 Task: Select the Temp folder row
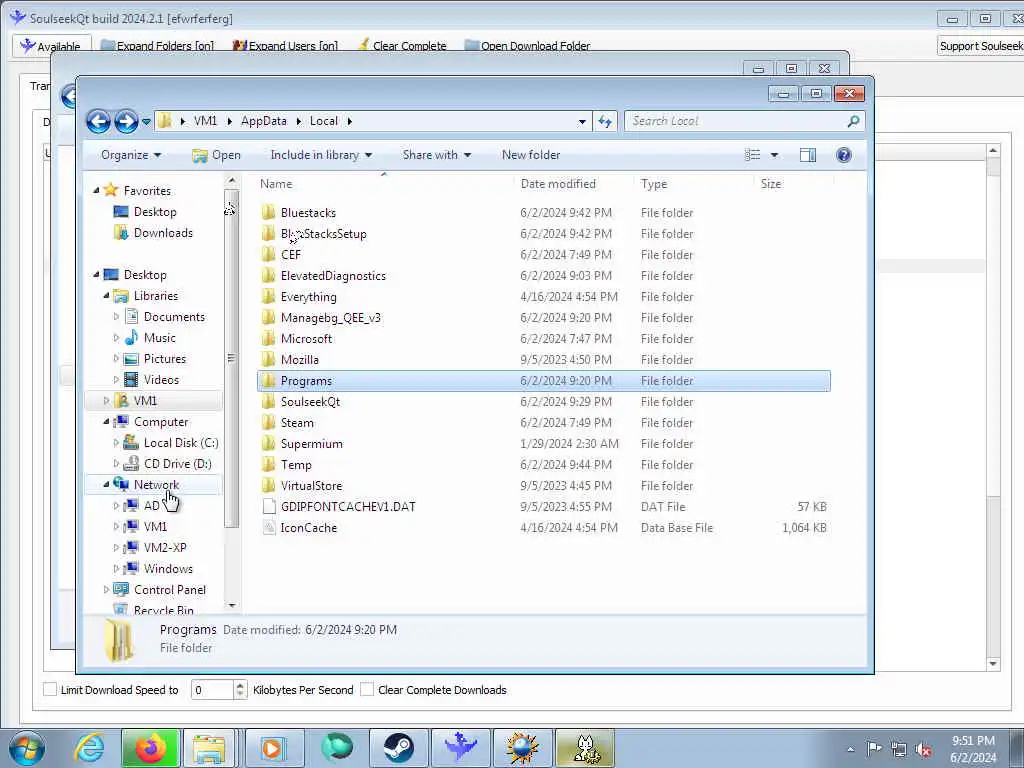pyautogui.click(x=543, y=464)
